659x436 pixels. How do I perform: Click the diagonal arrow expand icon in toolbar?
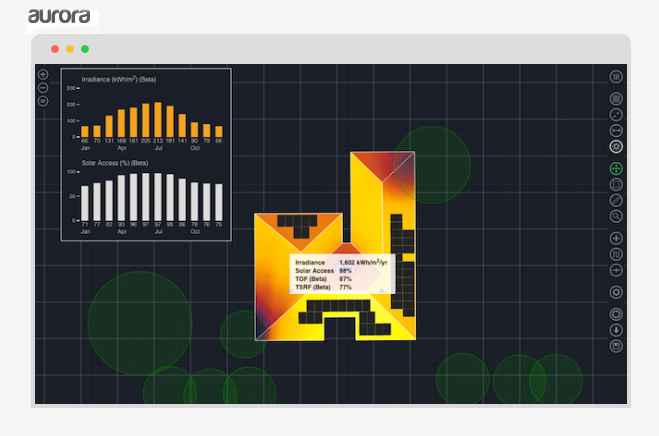(616, 115)
